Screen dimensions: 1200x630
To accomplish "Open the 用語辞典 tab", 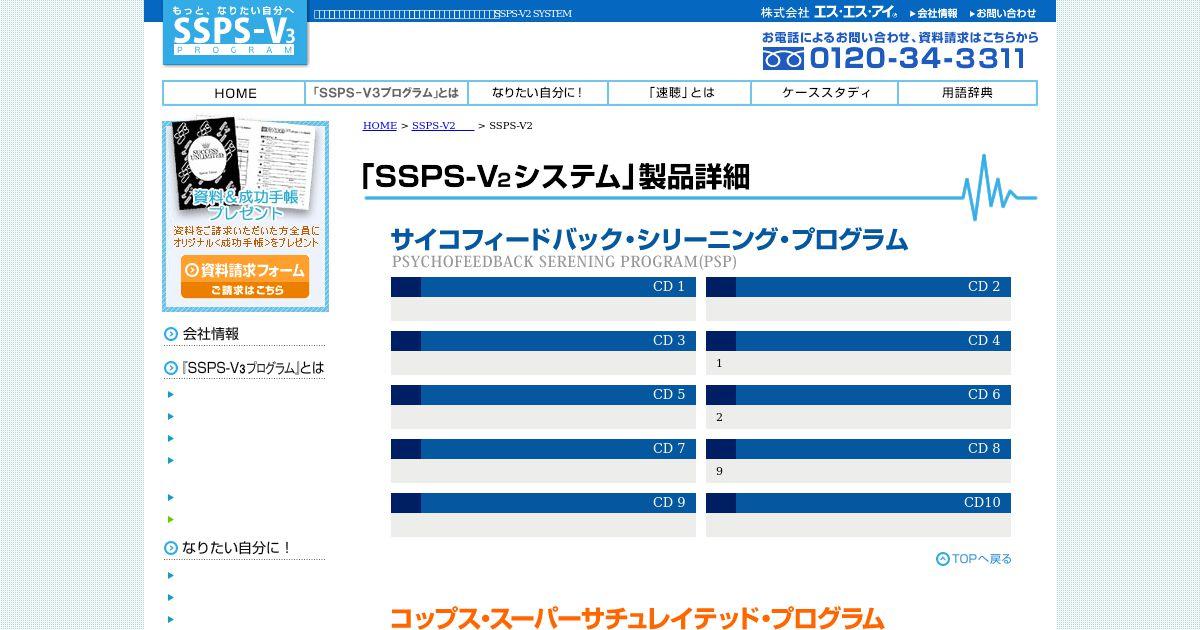I will tap(967, 93).
